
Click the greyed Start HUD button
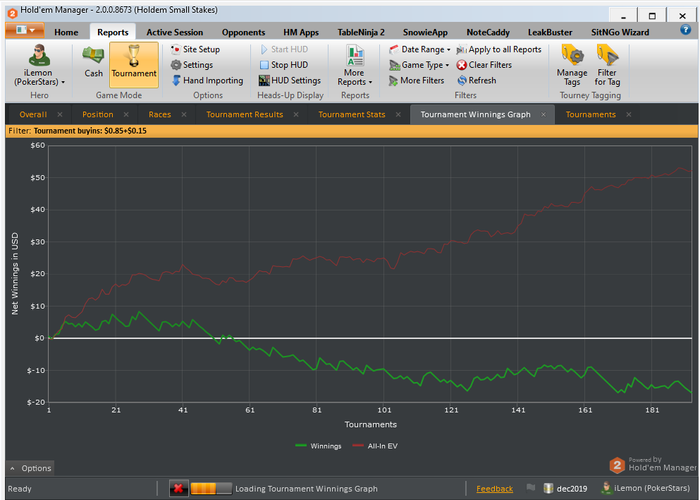(284, 50)
